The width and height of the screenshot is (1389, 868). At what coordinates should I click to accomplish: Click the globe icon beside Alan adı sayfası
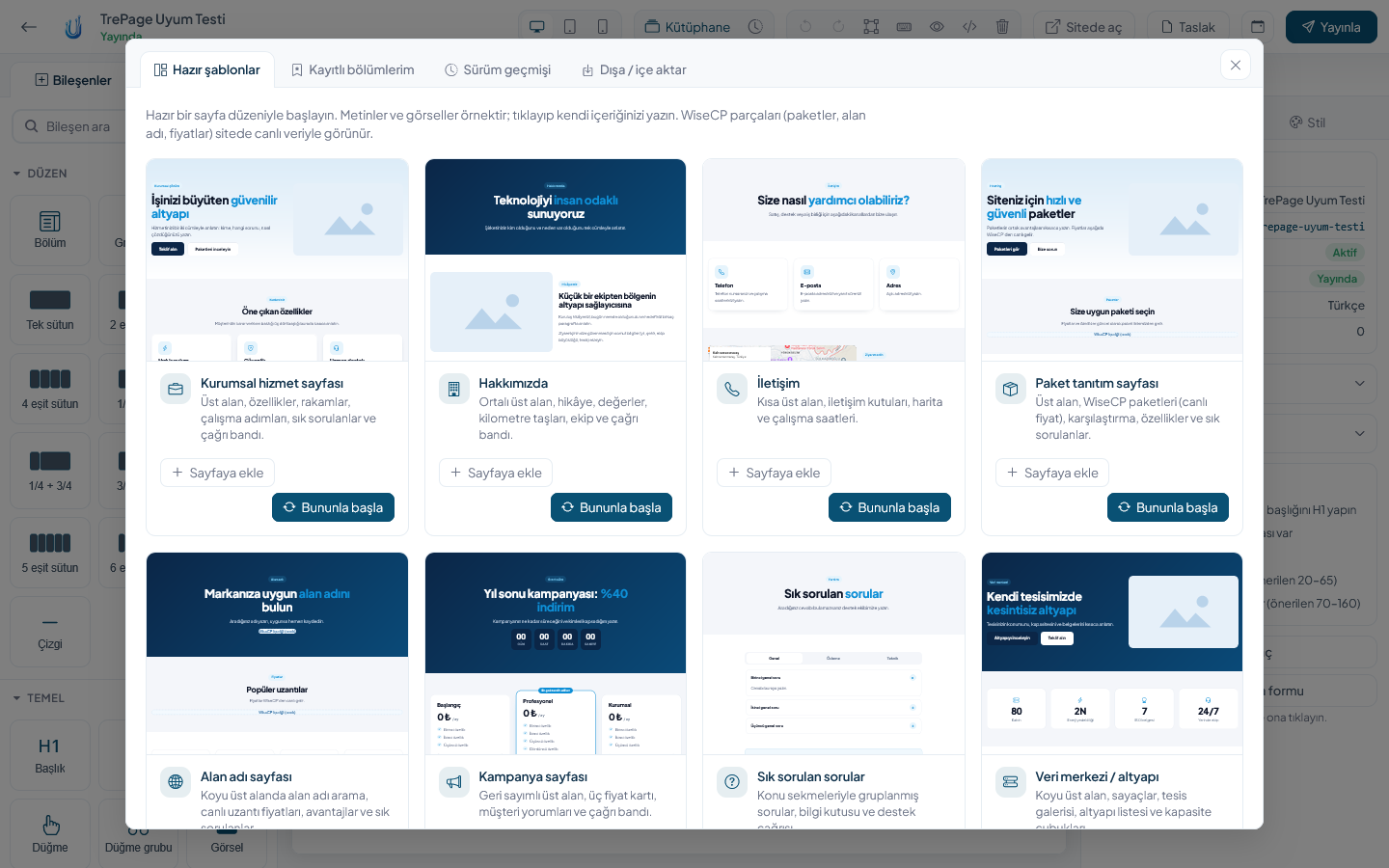point(176,782)
